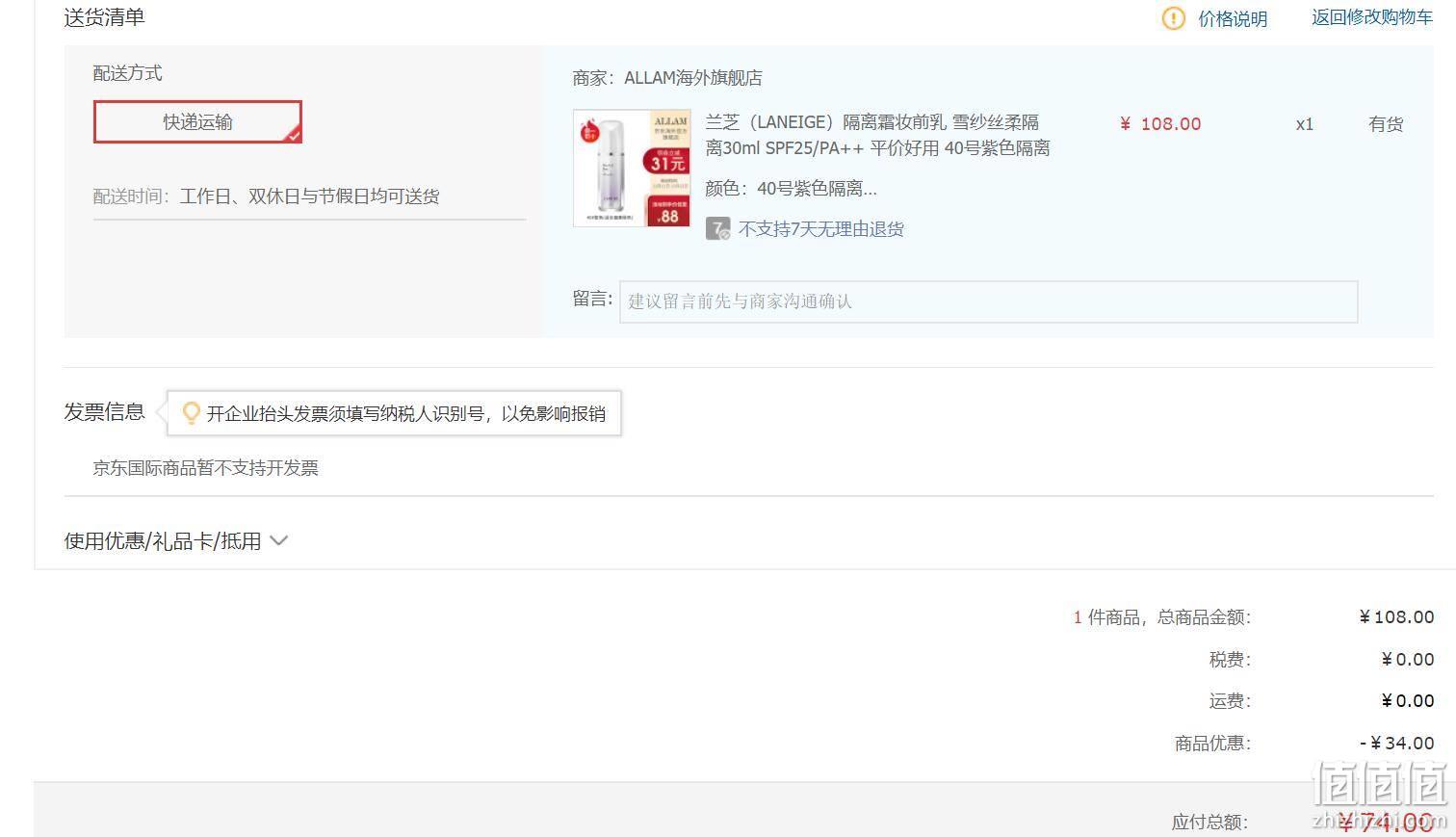Click the 运费 shipping fee value ¥0.00
Image resolution: width=1456 pixels, height=837 pixels.
point(1408,701)
